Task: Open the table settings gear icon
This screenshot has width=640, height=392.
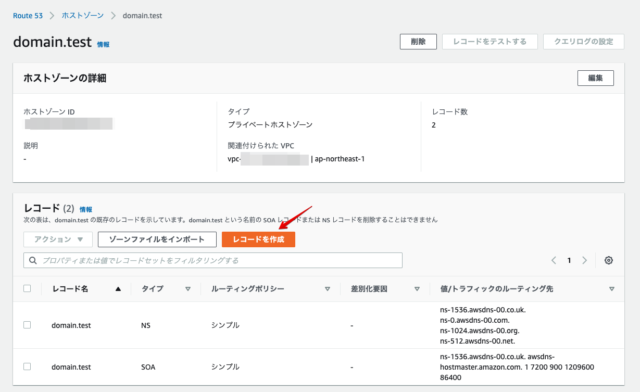Action: (608, 261)
